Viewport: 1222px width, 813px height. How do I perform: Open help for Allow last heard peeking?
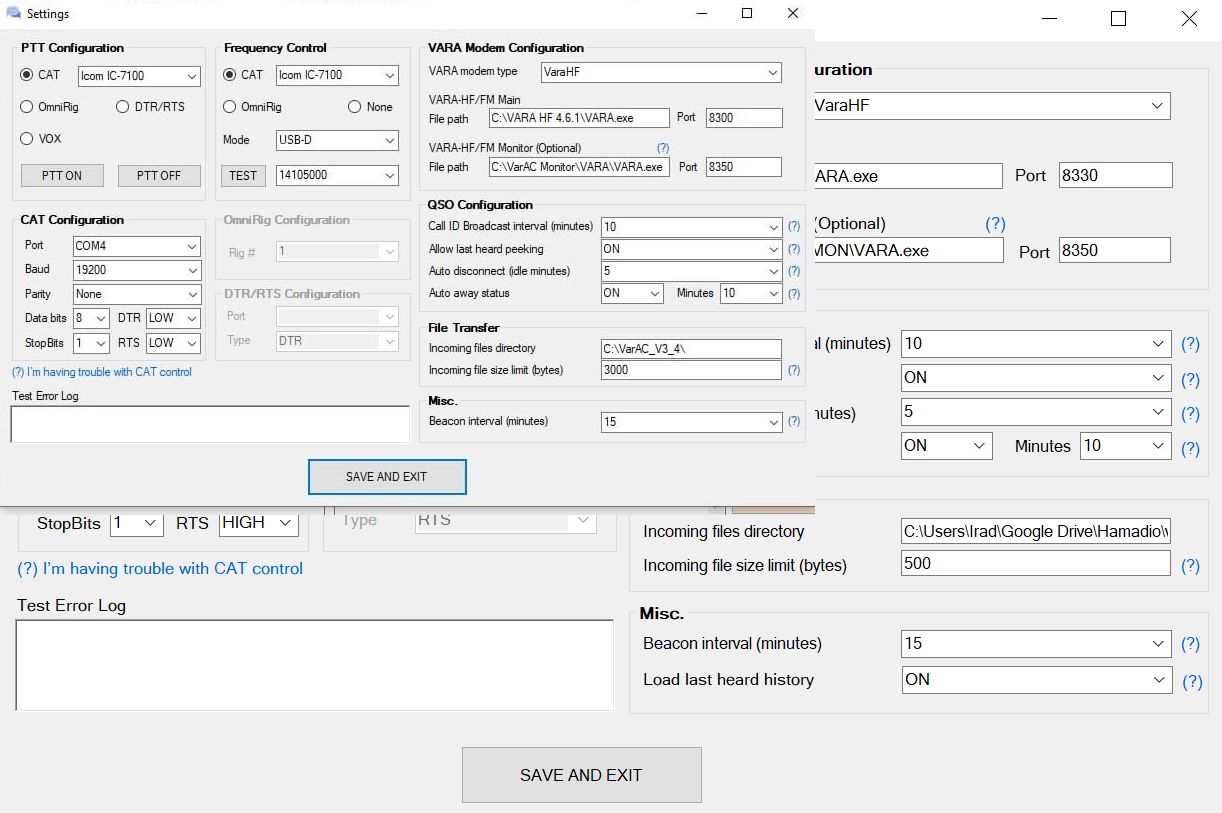[794, 249]
